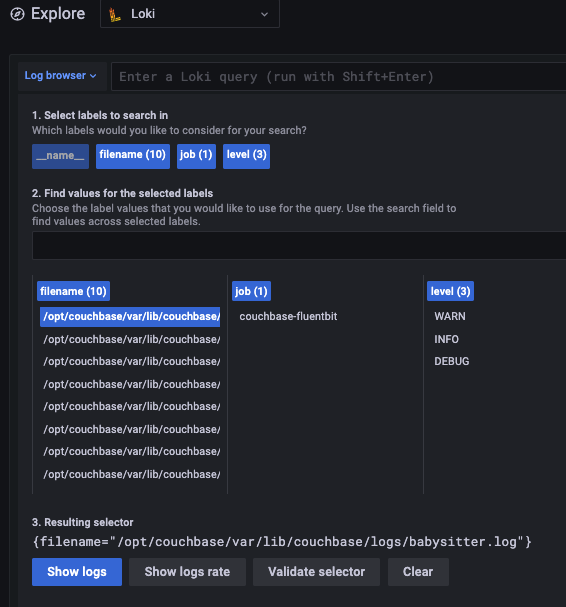Image resolution: width=566 pixels, height=607 pixels.
Task: Click the Validate selector button
Action: [316, 572]
